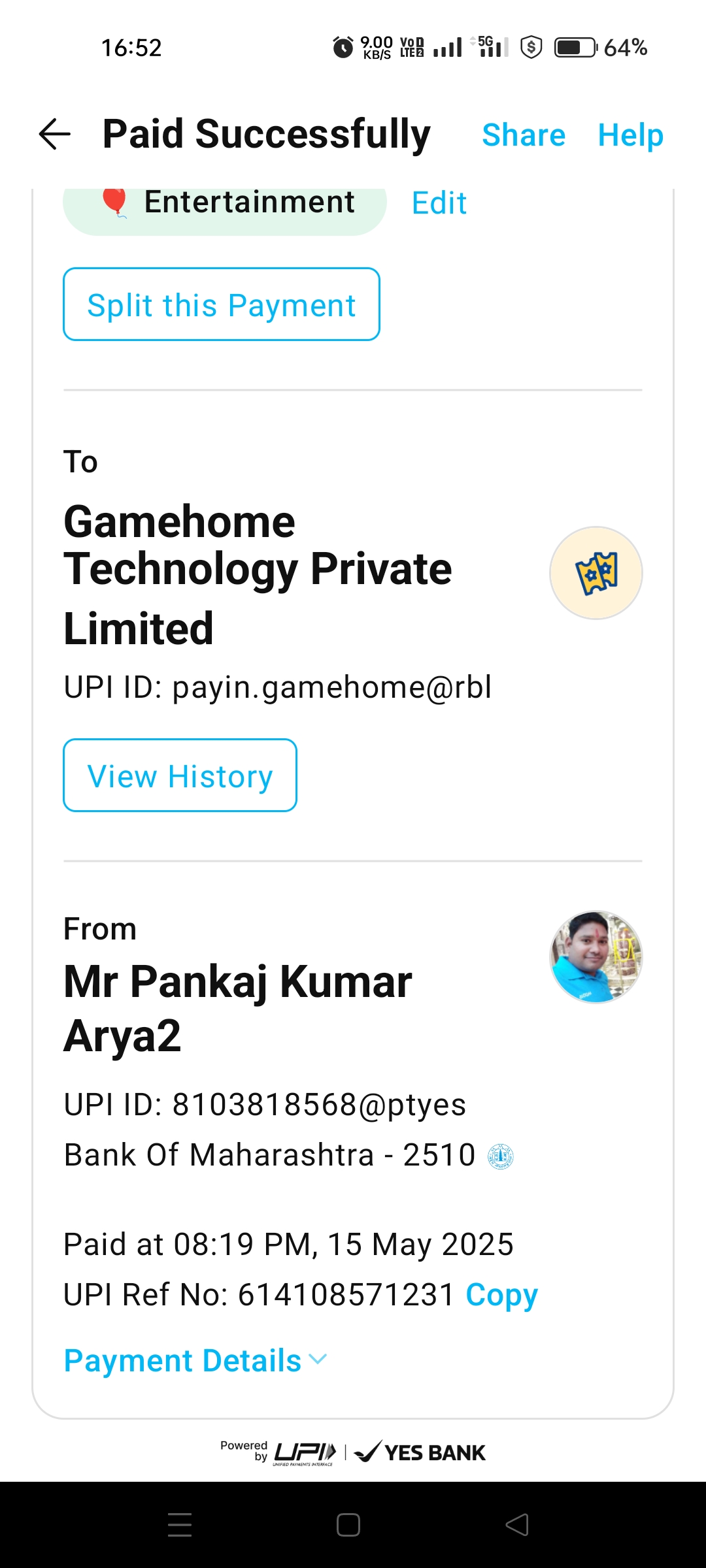Tap the battery status icon
The image size is (706, 1568).
575,48
